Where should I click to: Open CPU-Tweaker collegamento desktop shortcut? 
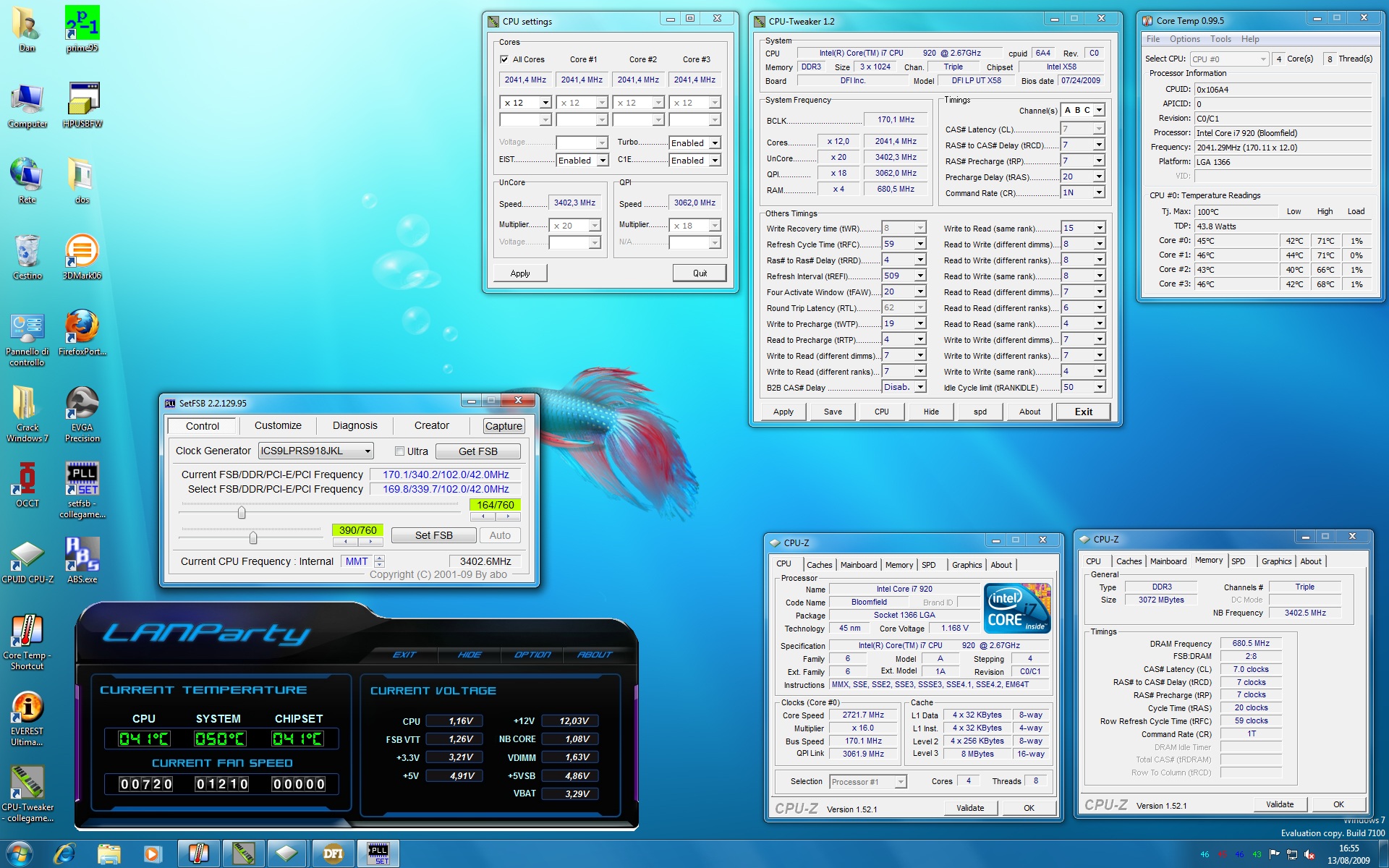[27, 793]
